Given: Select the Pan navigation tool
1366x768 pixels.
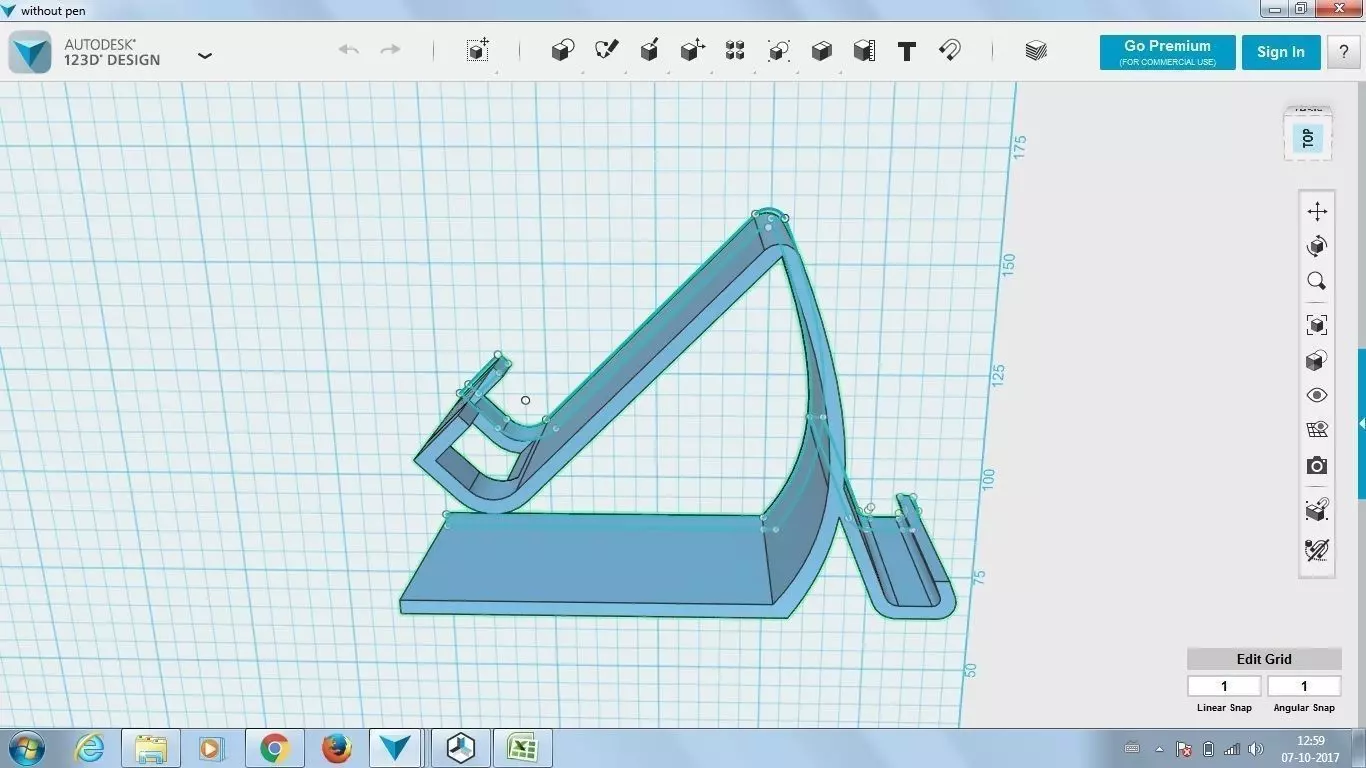Looking at the screenshot, I should point(1317,211).
